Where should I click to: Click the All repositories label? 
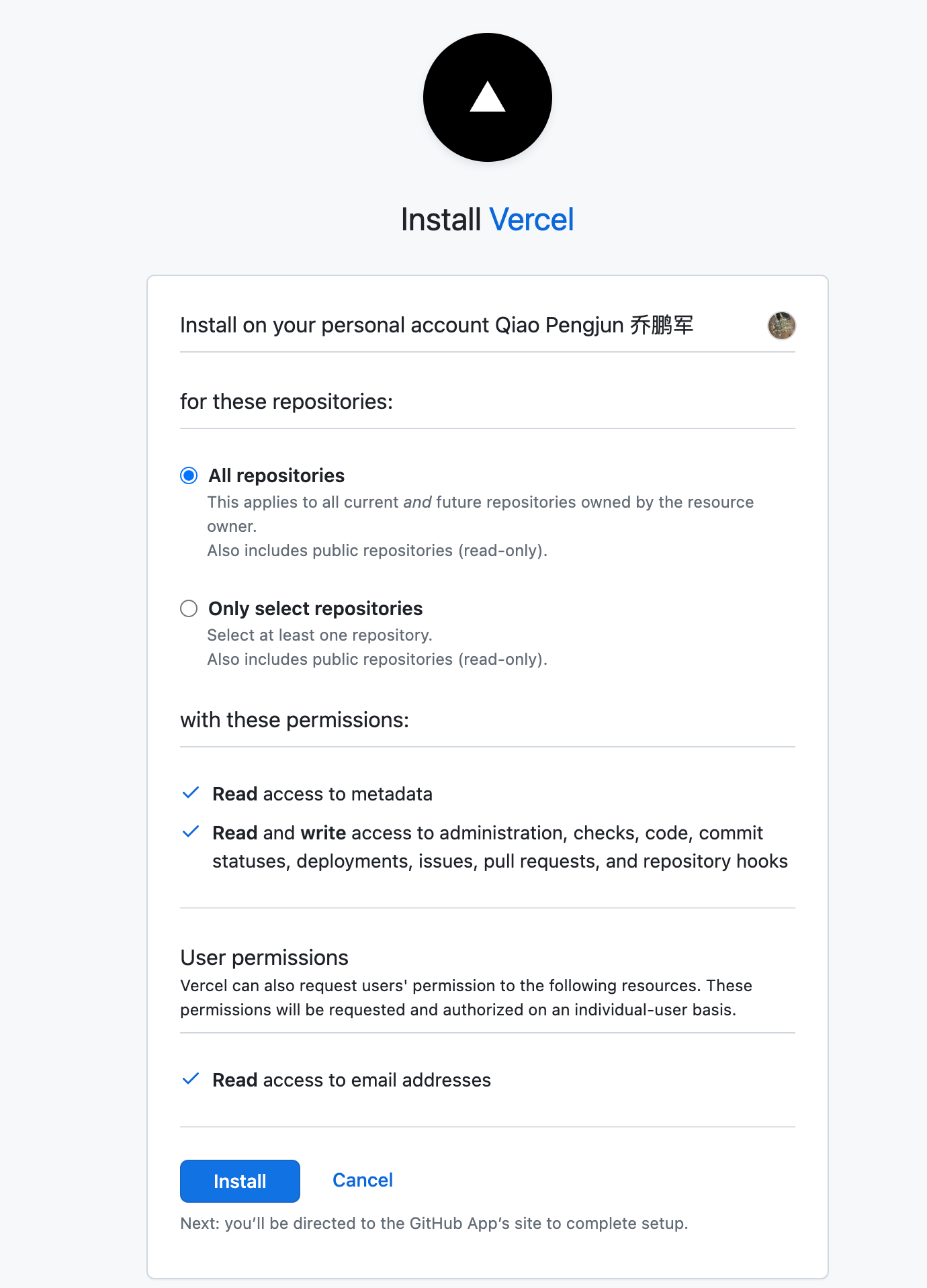click(x=276, y=475)
